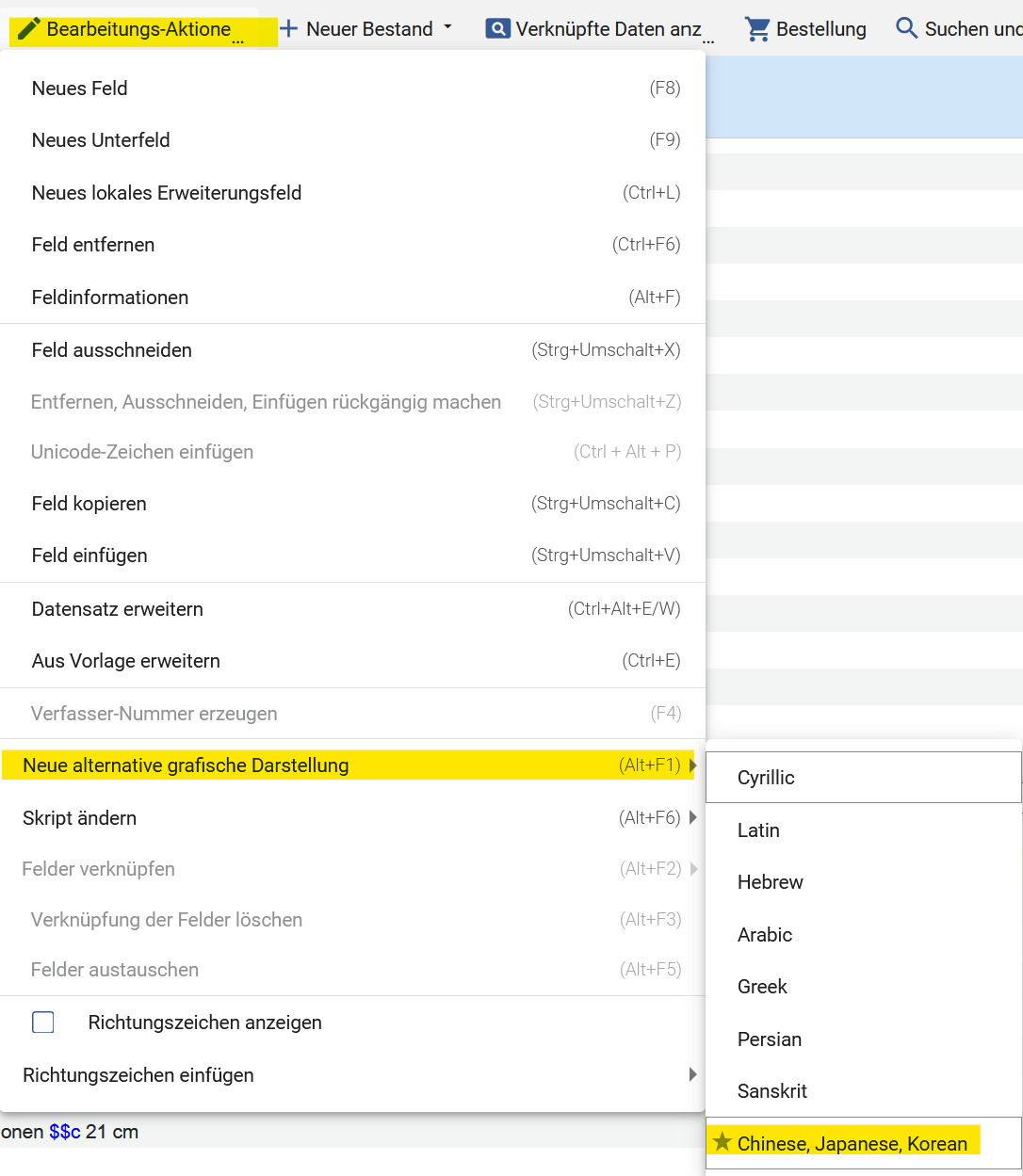Pick Hebrew from the script list
The height and width of the screenshot is (1176, 1023).
coord(770,882)
